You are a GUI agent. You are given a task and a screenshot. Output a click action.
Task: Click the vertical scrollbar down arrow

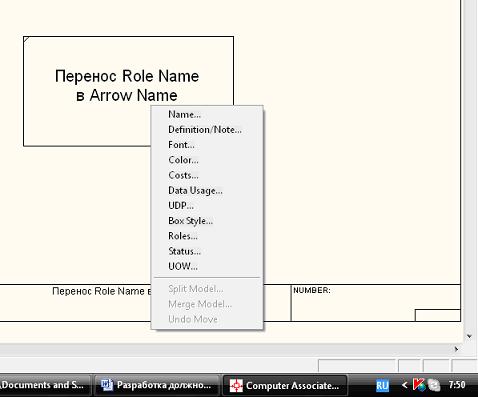click(x=469, y=336)
